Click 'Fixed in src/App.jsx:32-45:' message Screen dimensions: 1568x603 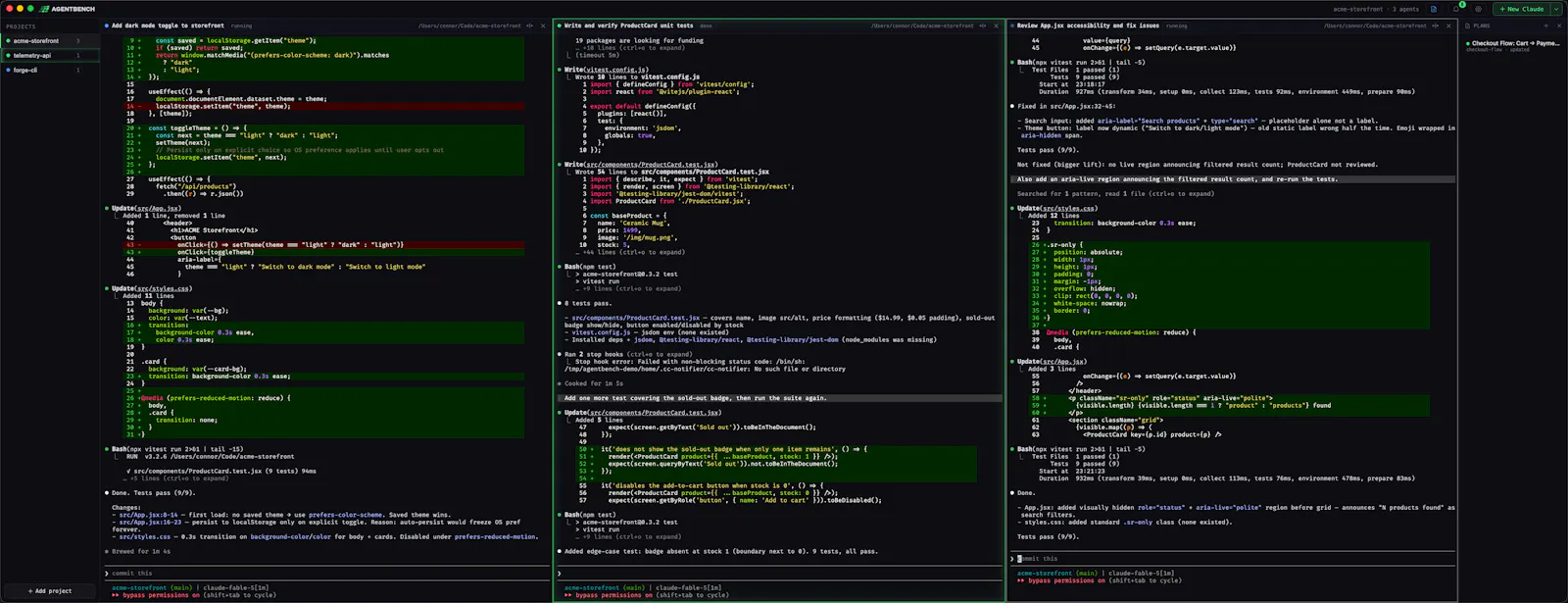point(1066,107)
